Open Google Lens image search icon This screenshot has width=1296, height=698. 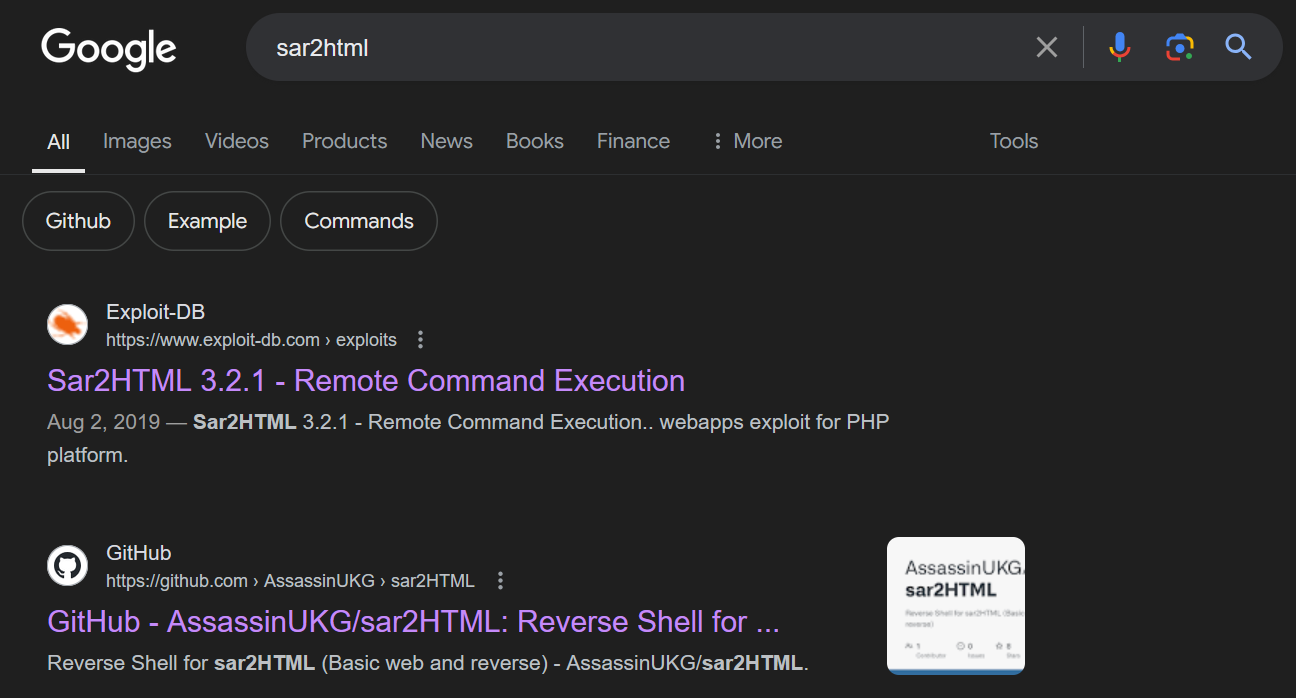(x=1180, y=47)
